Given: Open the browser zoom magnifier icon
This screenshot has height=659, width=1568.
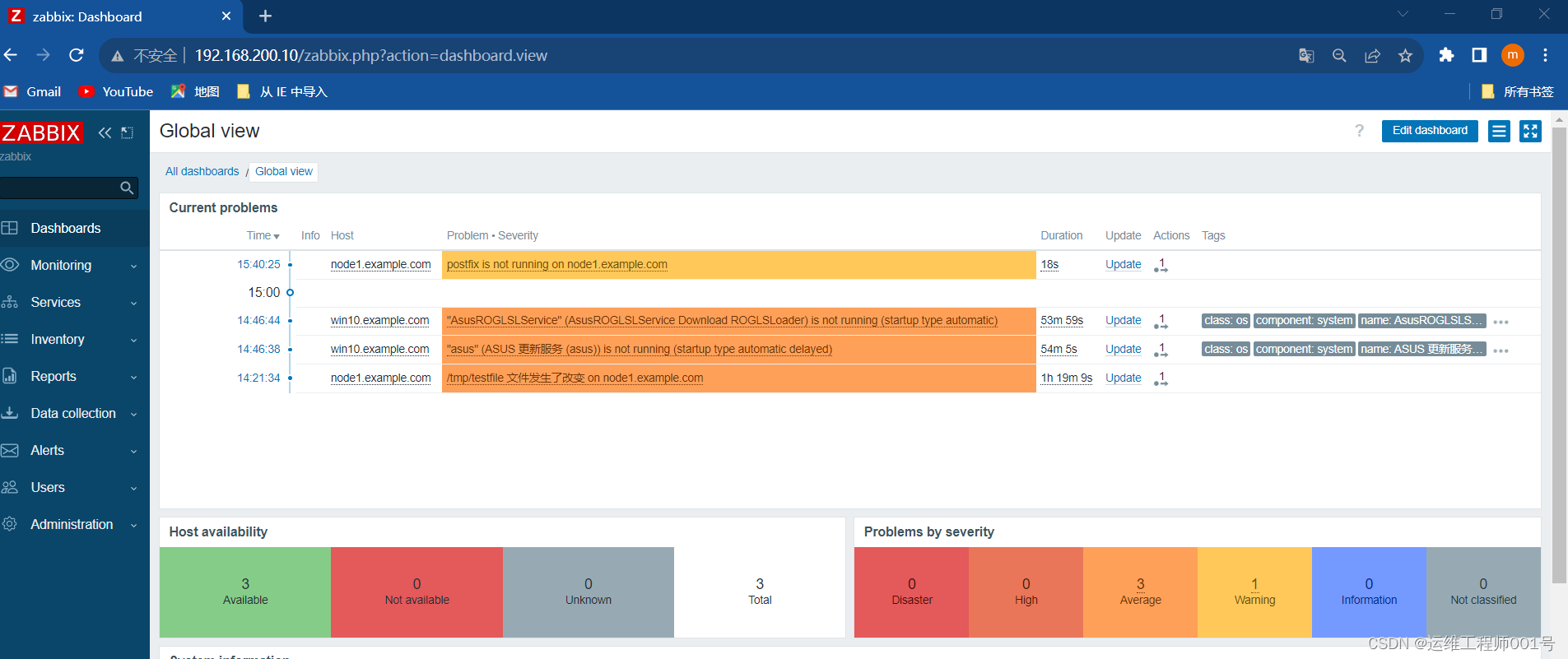Looking at the screenshot, I should (1339, 55).
